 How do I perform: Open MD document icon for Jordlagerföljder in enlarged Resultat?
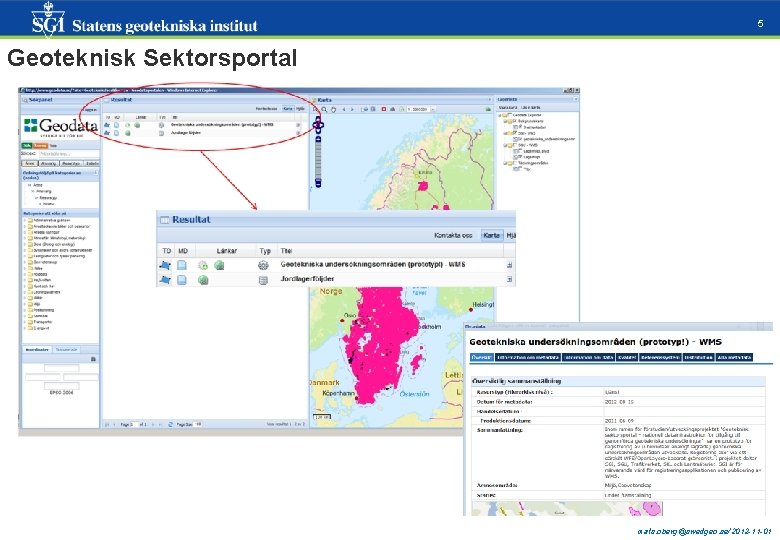tap(182, 280)
